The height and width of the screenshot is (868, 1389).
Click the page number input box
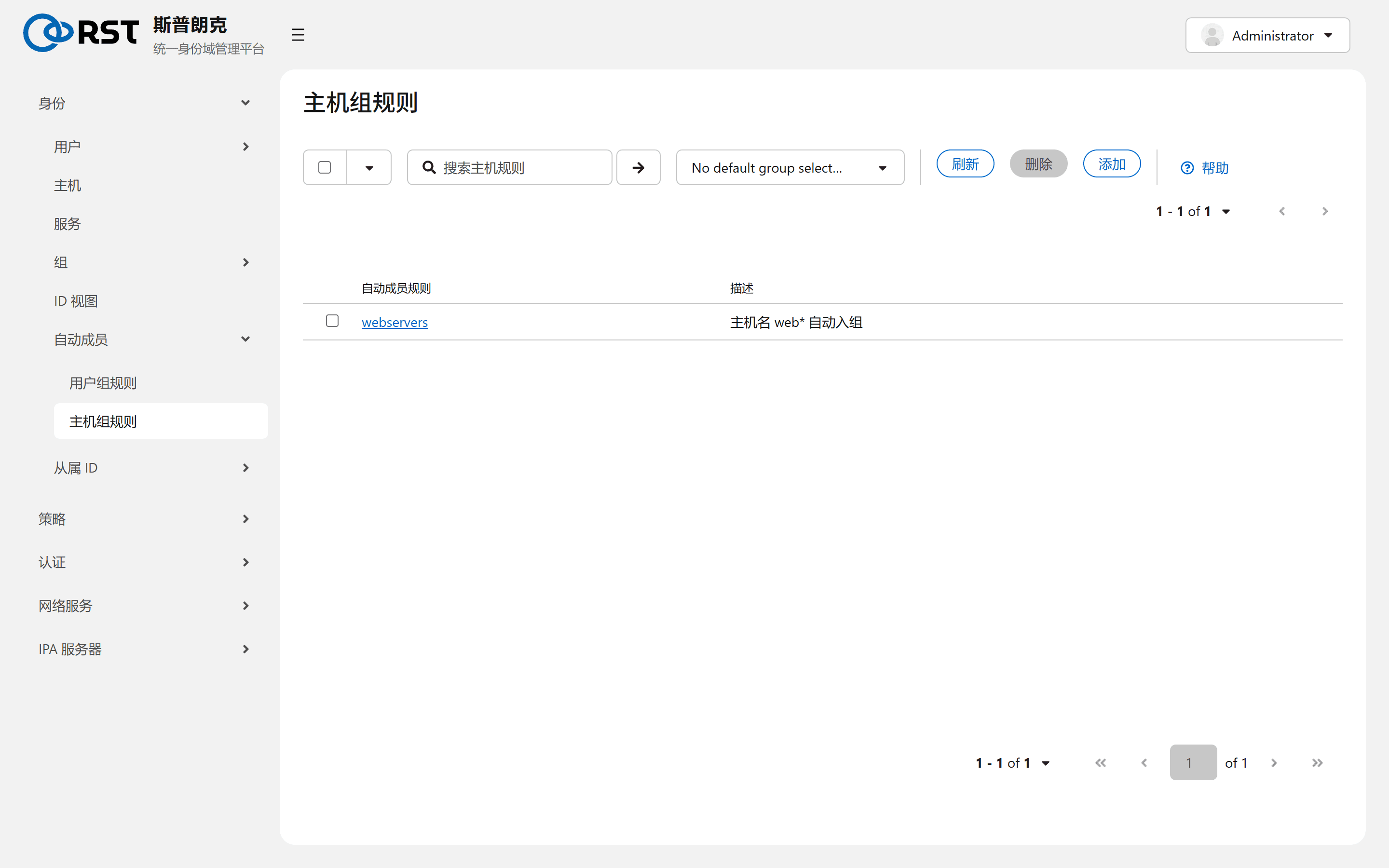(x=1193, y=763)
